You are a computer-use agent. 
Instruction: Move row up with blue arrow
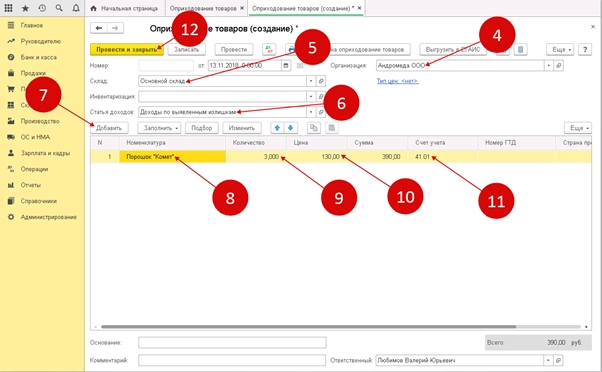(x=277, y=128)
